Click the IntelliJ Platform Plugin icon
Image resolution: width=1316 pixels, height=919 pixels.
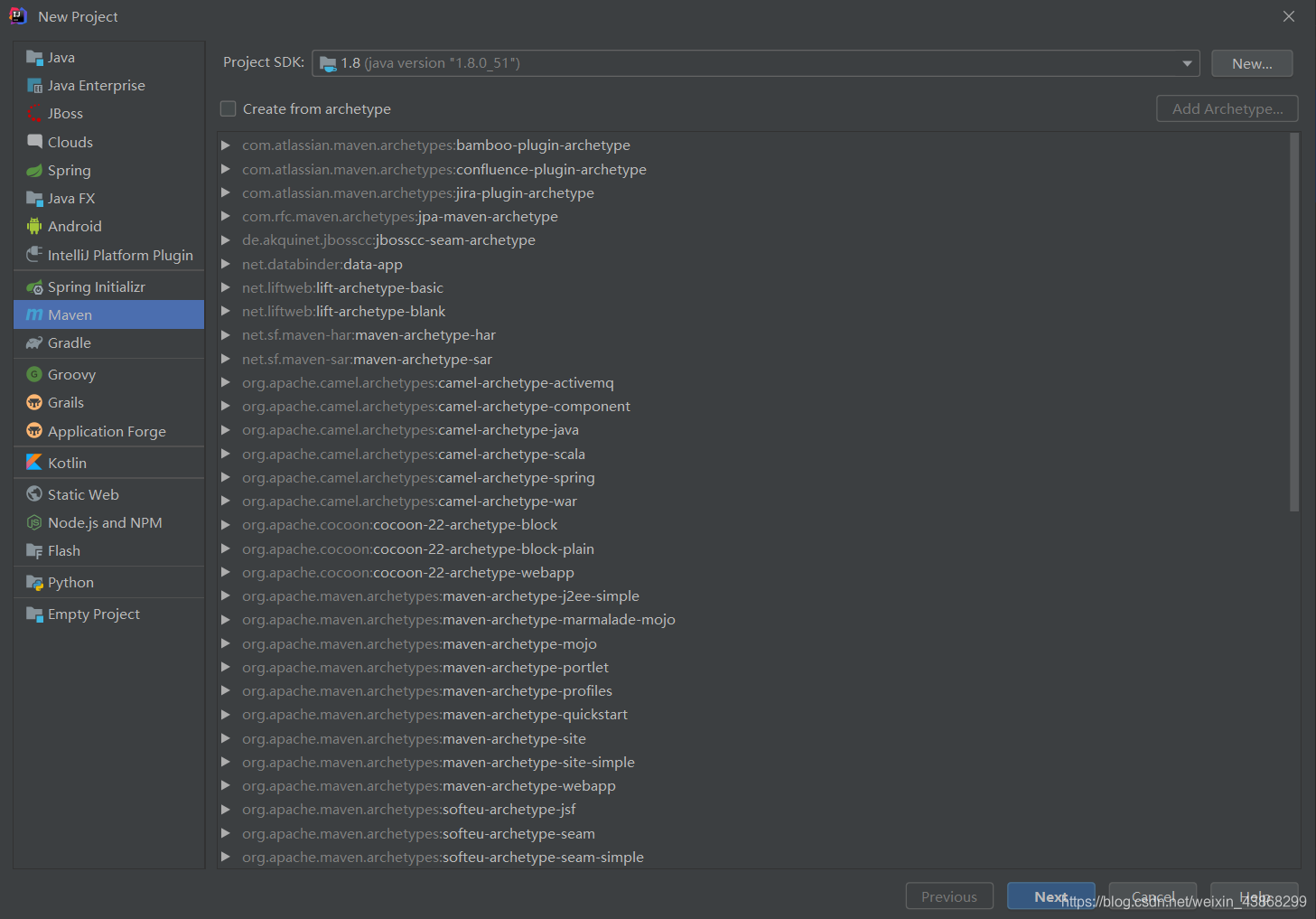(x=34, y=255)
